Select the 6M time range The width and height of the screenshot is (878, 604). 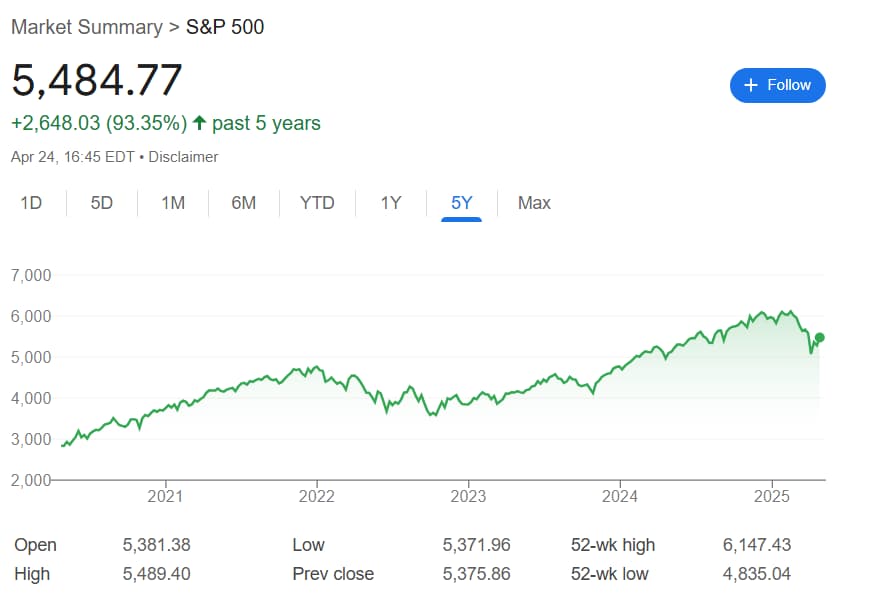point(243,202)
